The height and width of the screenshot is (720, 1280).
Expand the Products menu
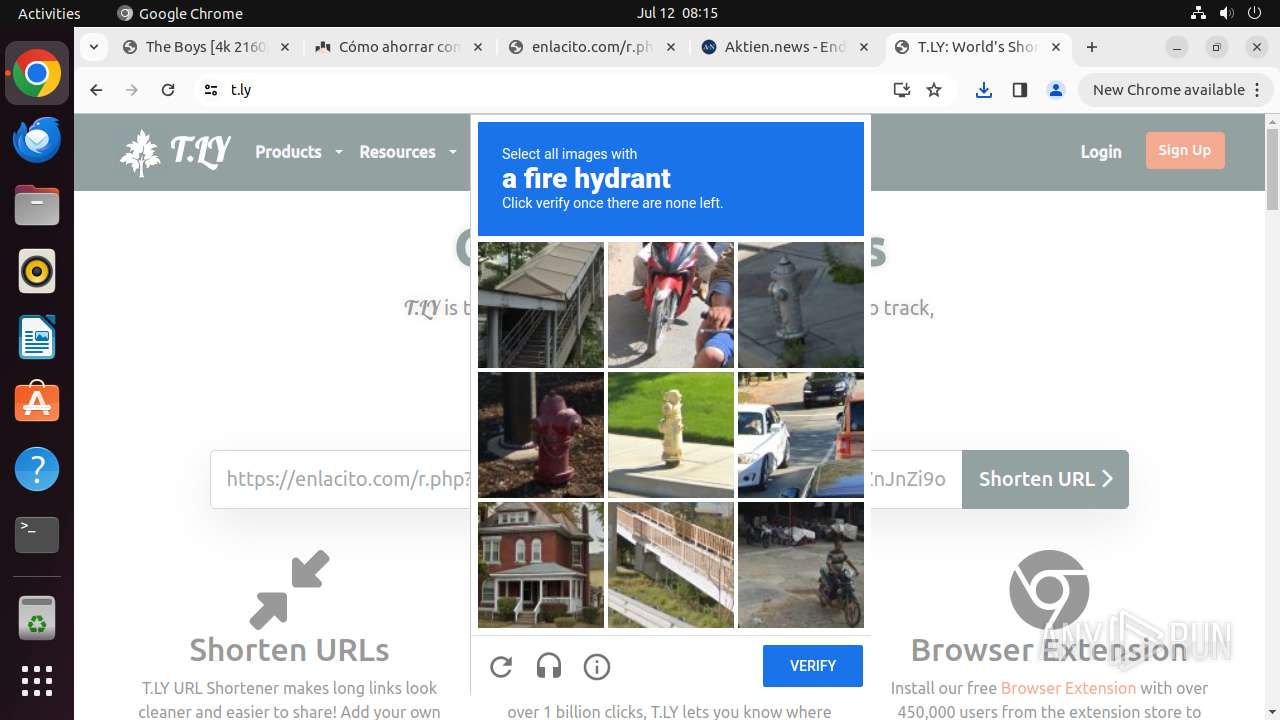[298, 152]
